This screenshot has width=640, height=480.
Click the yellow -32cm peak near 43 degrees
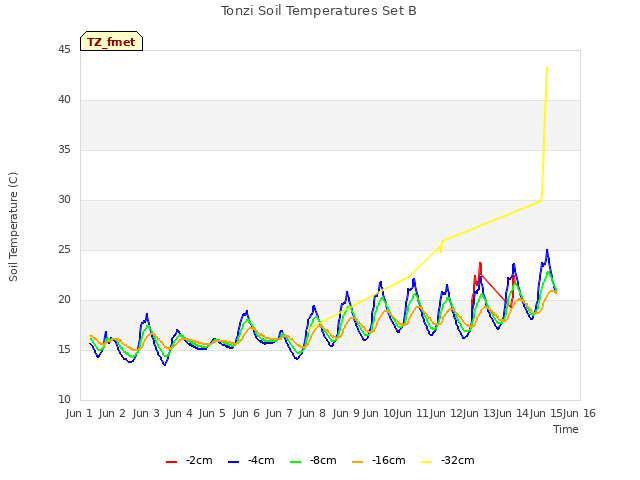547,68
